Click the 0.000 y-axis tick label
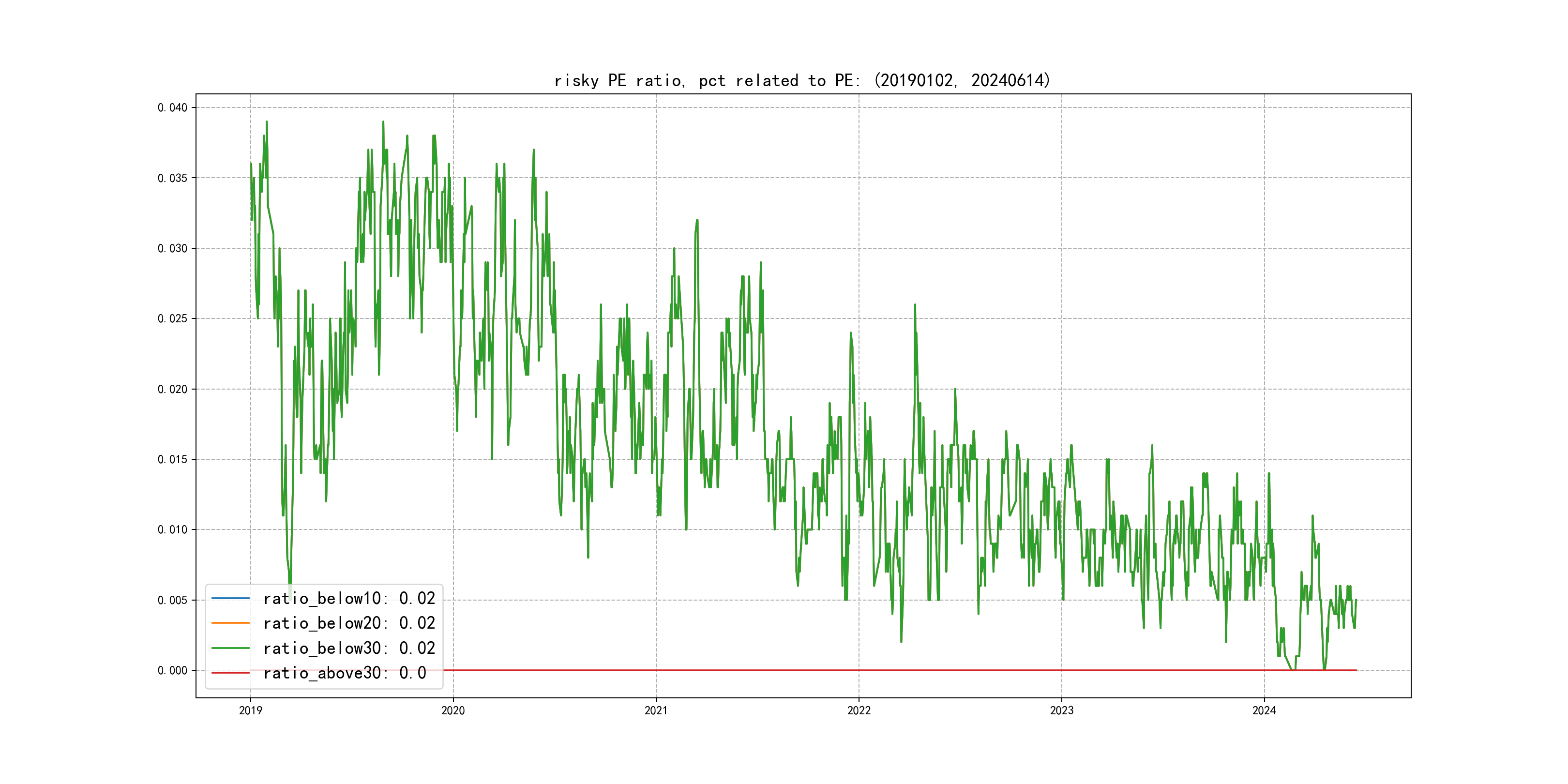The image size is (1568, 784). [172, 670]
